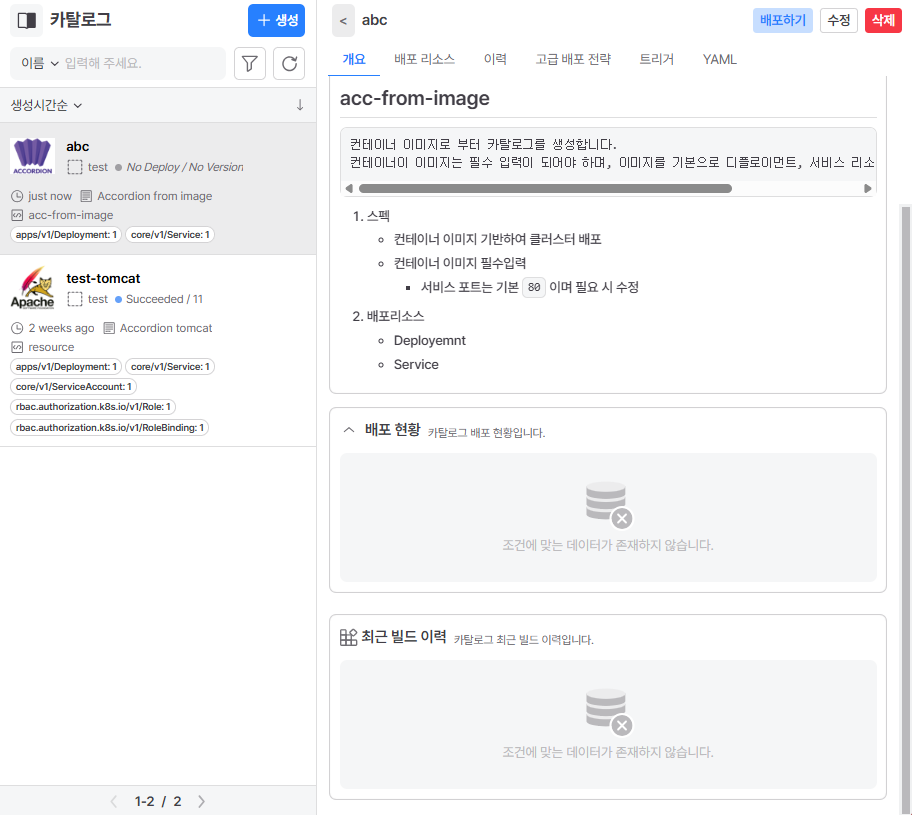Open the YAML tab
This screenshot has width=912, height=815.
coord(719,59)
